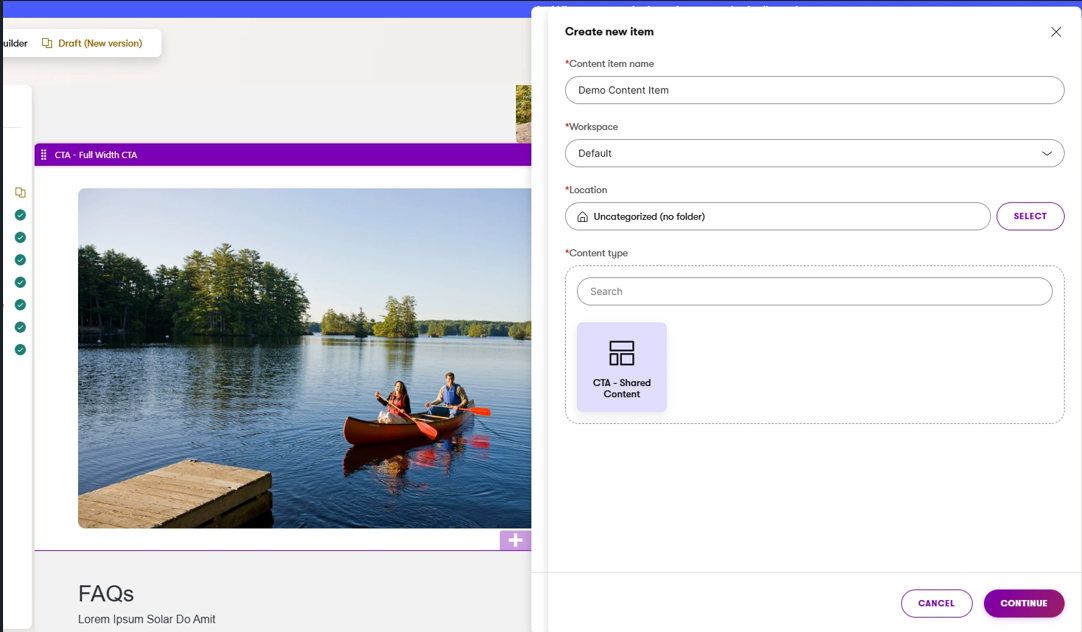Viewport: 1082px width, 632px height.
Task: Click the FAQs heading text
Action: tap(106, 594)
